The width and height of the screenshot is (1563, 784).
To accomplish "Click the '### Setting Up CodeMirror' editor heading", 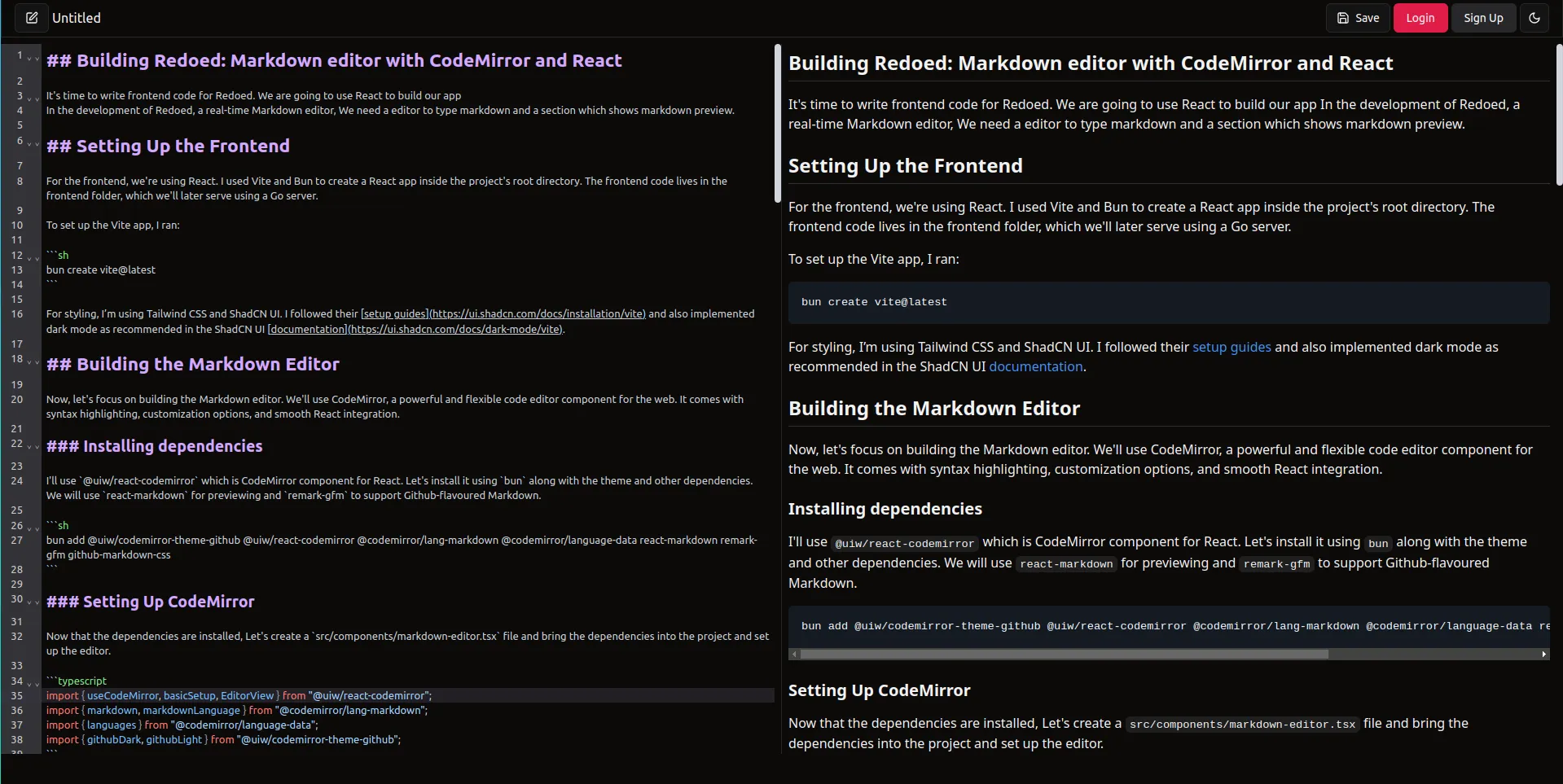I will tap(150, 602).
